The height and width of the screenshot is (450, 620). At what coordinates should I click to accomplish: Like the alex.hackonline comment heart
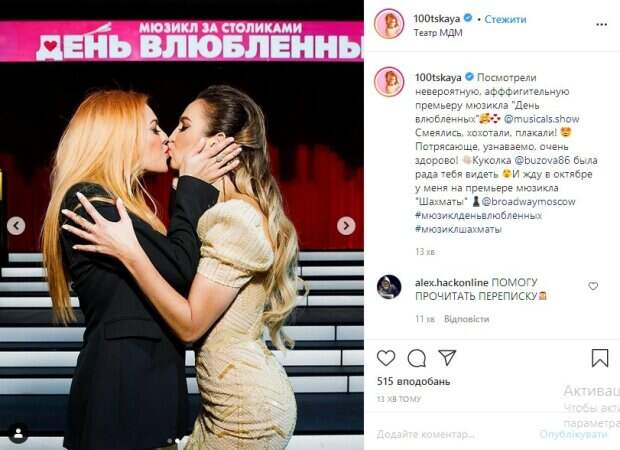click(593, 286)
